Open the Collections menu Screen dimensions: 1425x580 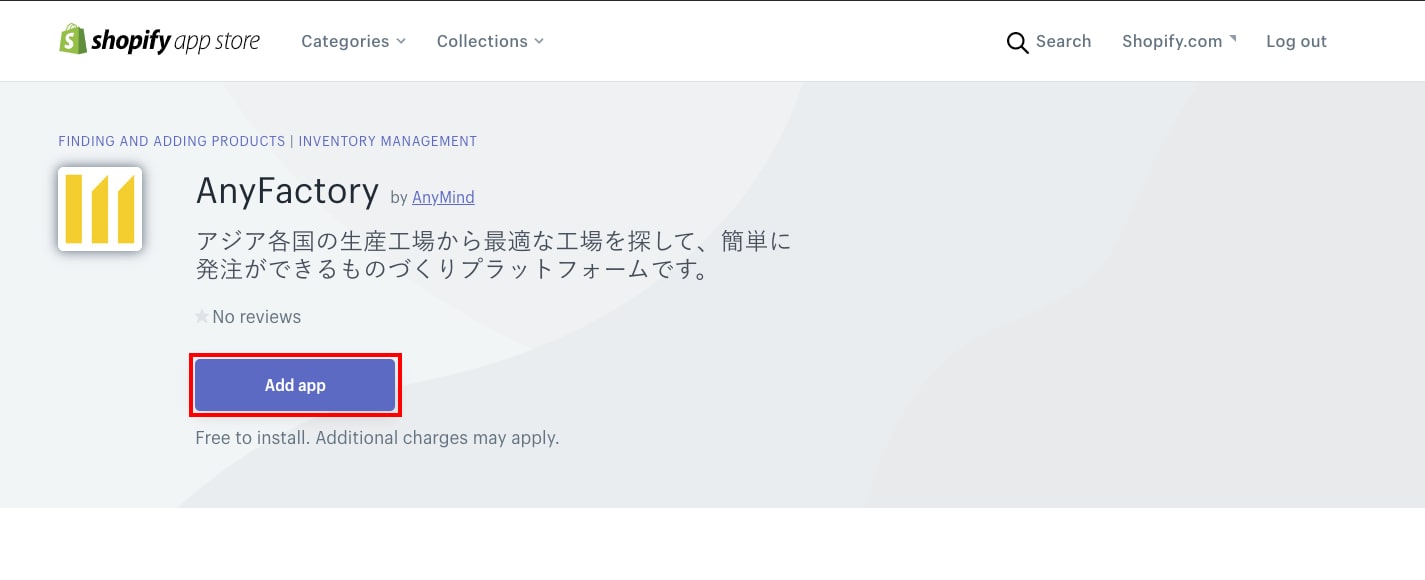pyautogui.click(x=482, y=41)
